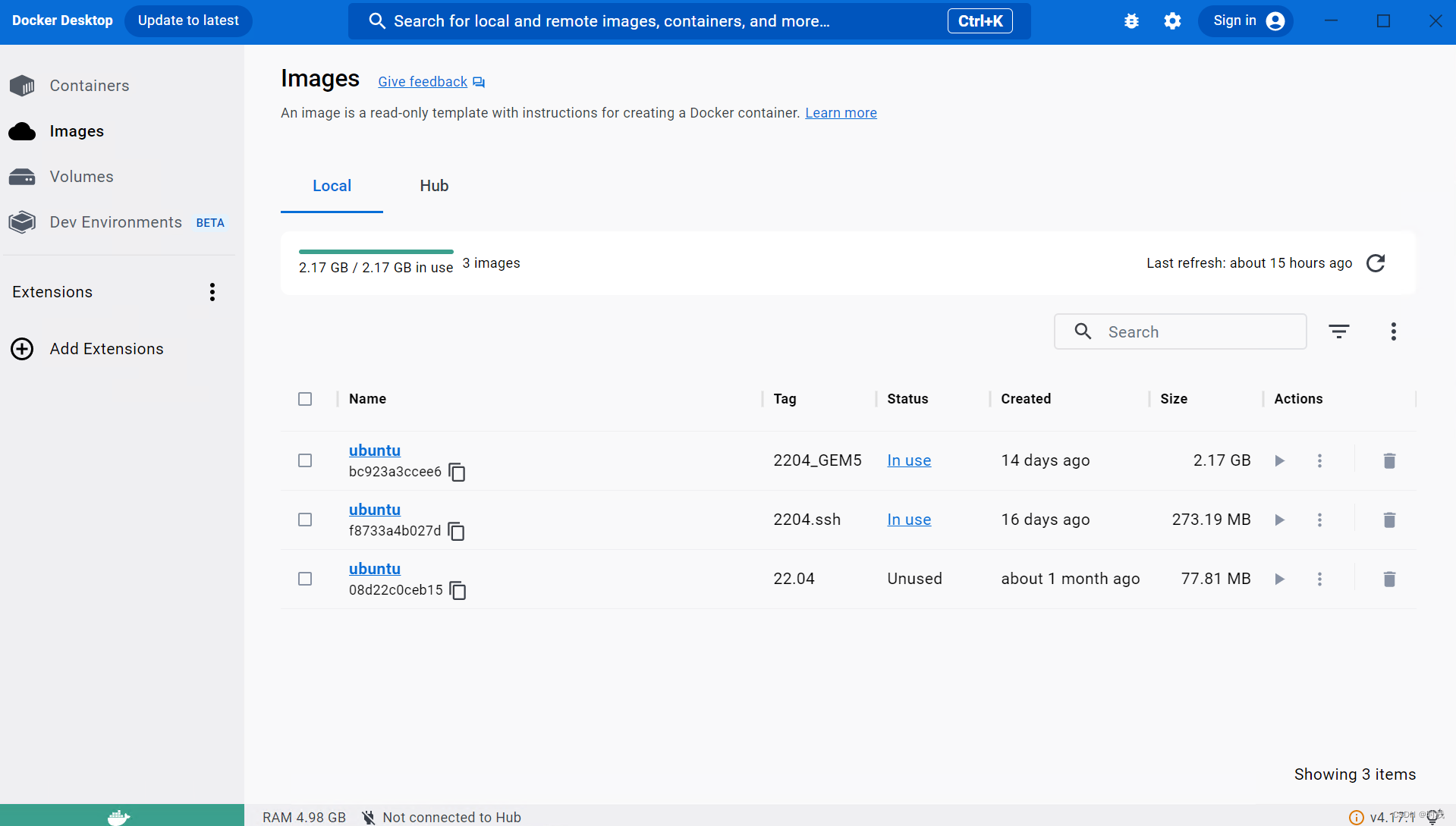This screenshot has height=826, width=1456.
Task: Open the troubleshoot bug icon
Action: (x=1131, y=21)
